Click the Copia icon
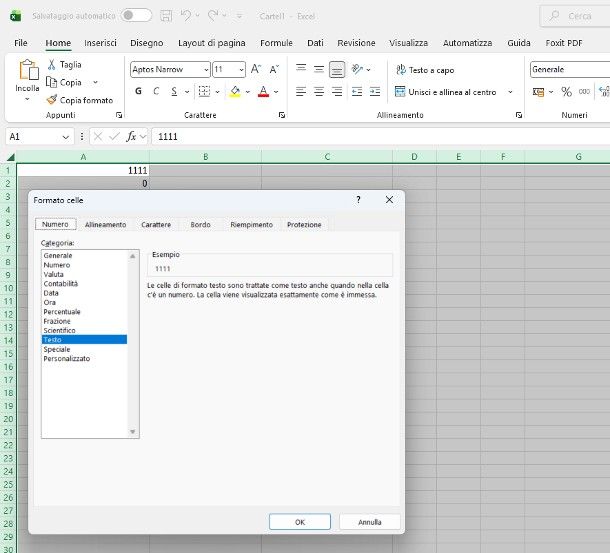This screenshot has width=610, height=553. click(x=51, y=82)
